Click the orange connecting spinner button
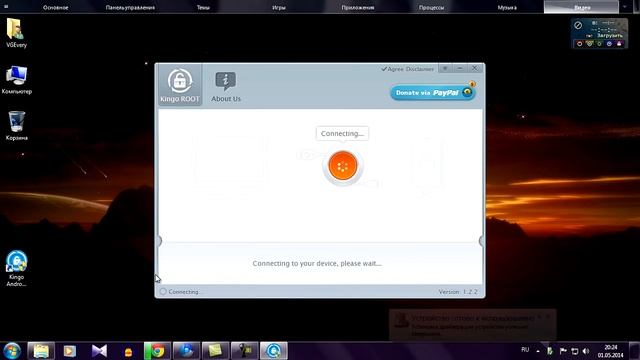 (x=342, y=166)
